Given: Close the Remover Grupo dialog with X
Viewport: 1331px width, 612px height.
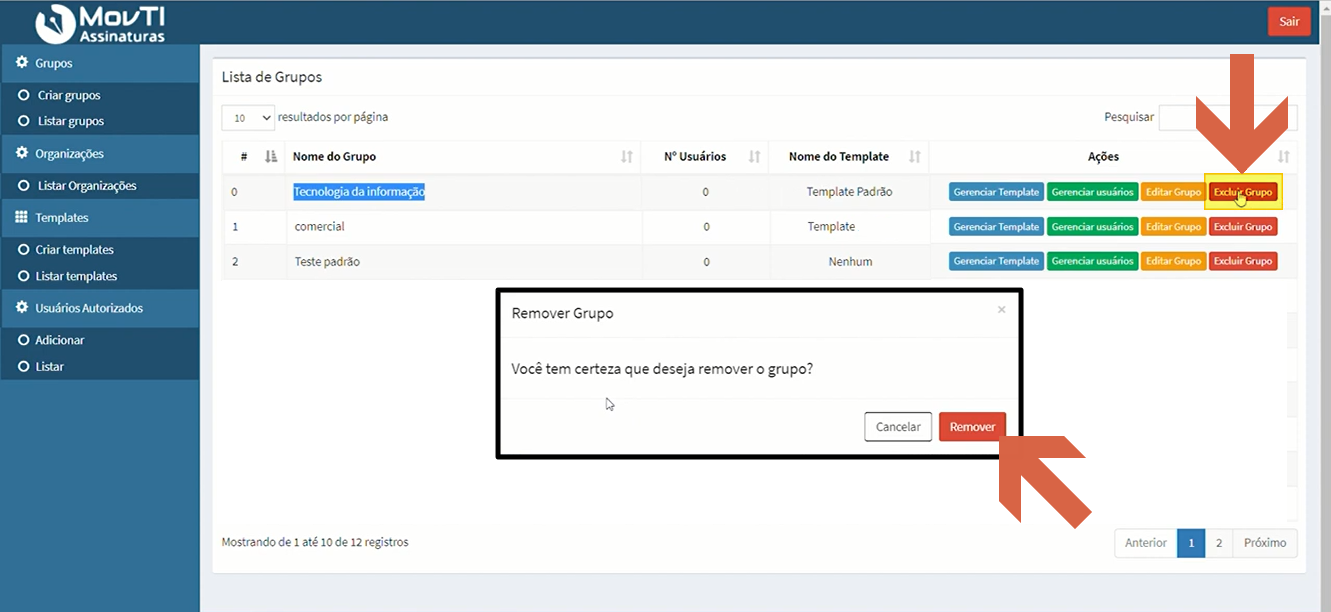Looking at the screenshot, I should click(1001, 310).
